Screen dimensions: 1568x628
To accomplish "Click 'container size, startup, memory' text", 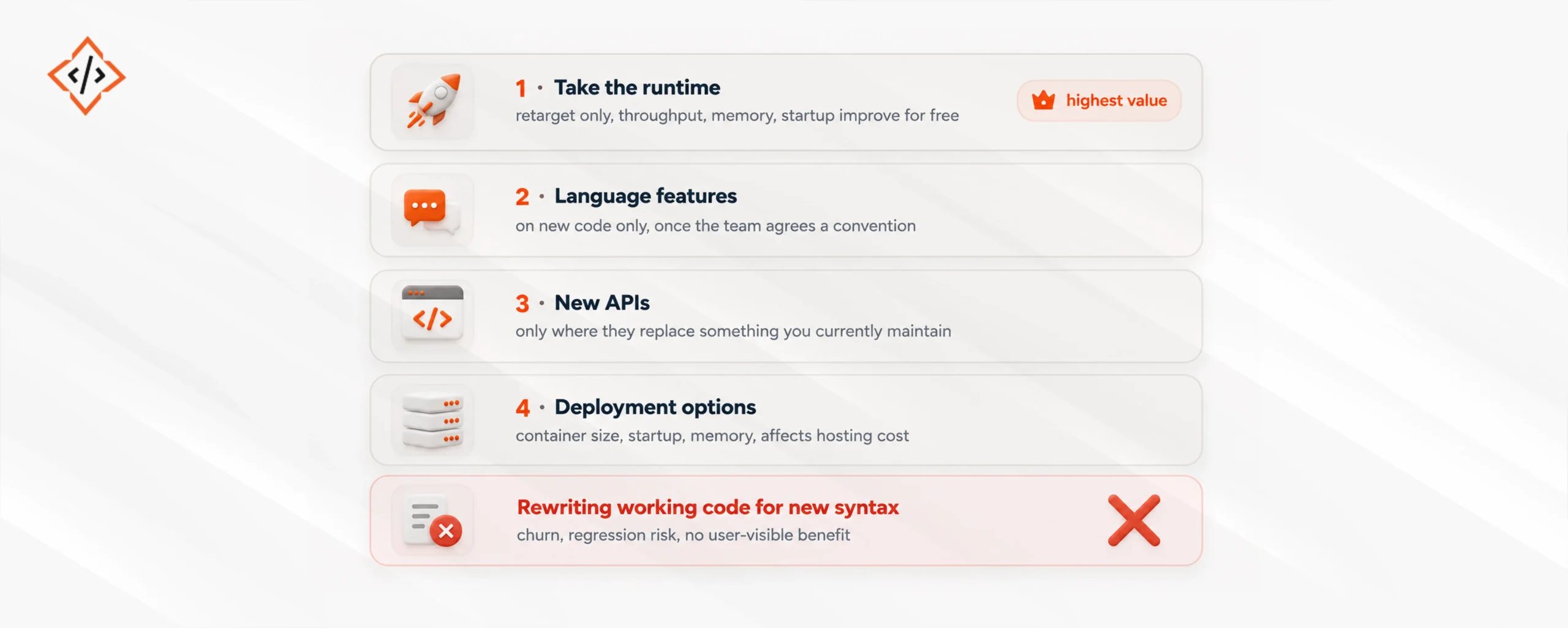I will (712, 436).
